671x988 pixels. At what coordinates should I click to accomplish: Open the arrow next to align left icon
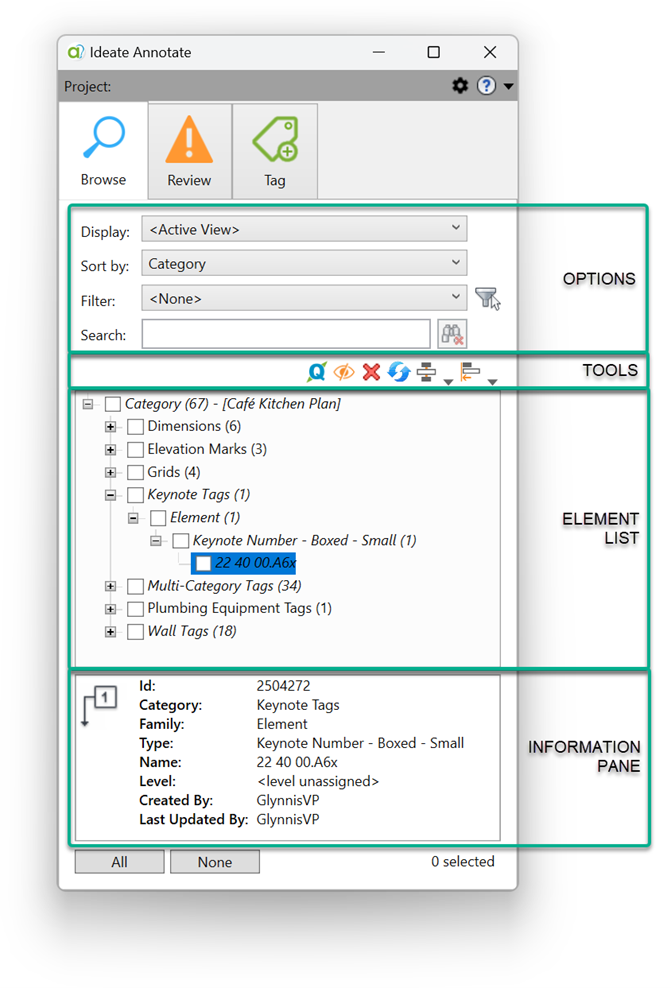pos(493,381)
